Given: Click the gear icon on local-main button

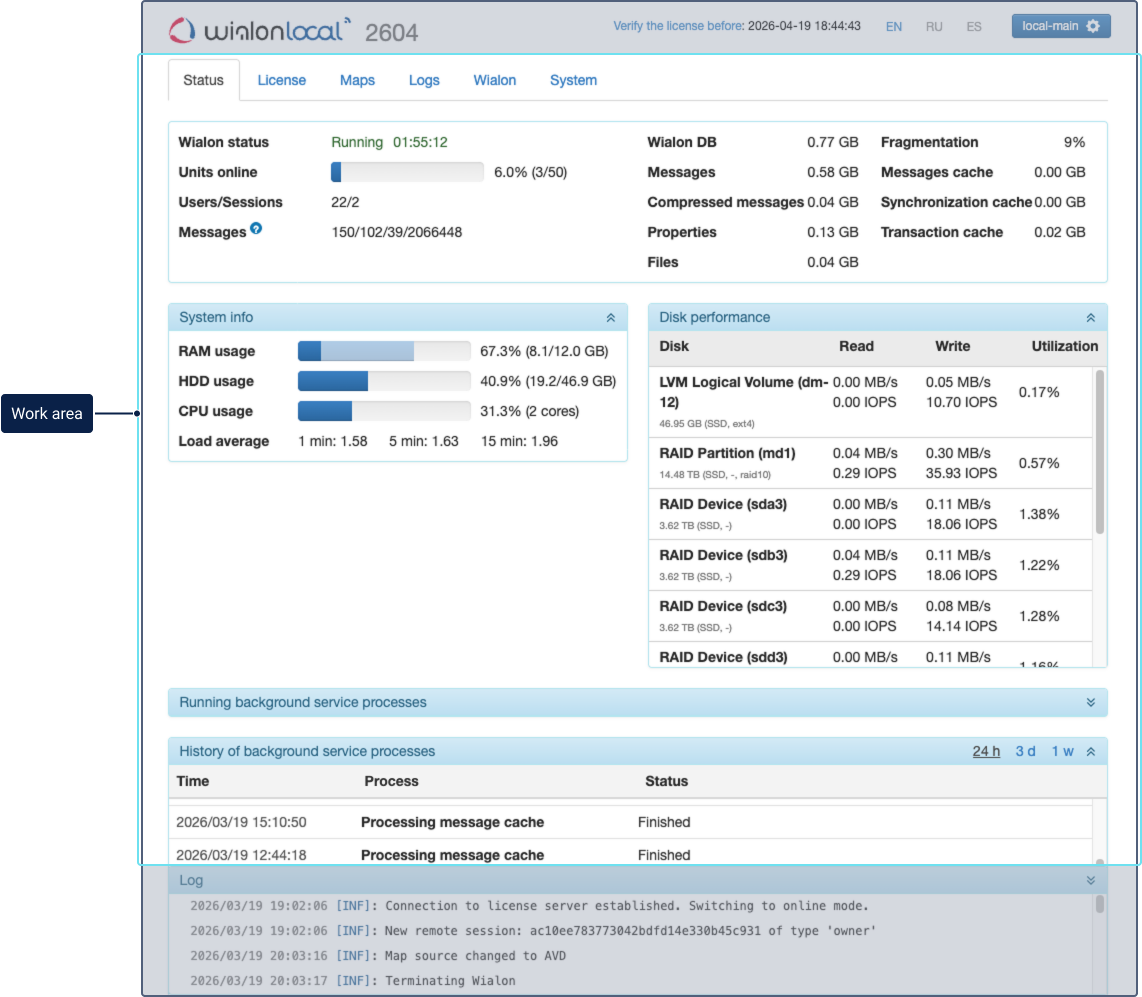Looking at the screenshot, I should pos(1092,26).
